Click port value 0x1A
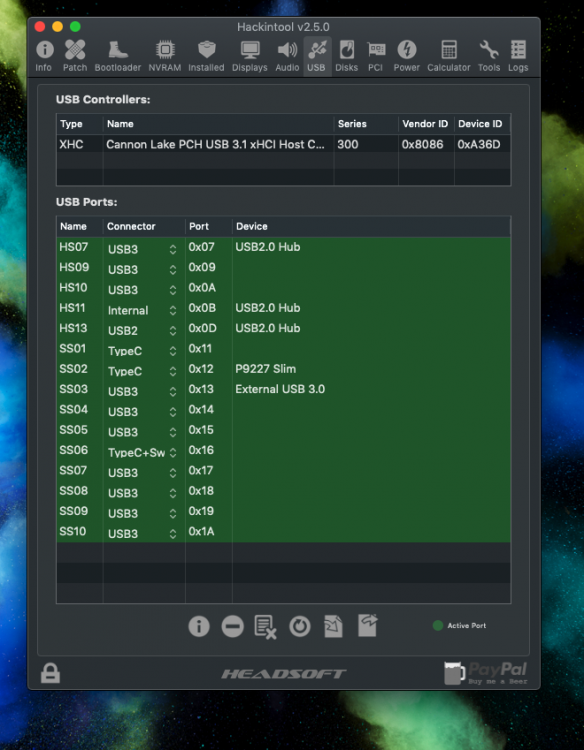584x750 pixels. (x=201, y=531)
